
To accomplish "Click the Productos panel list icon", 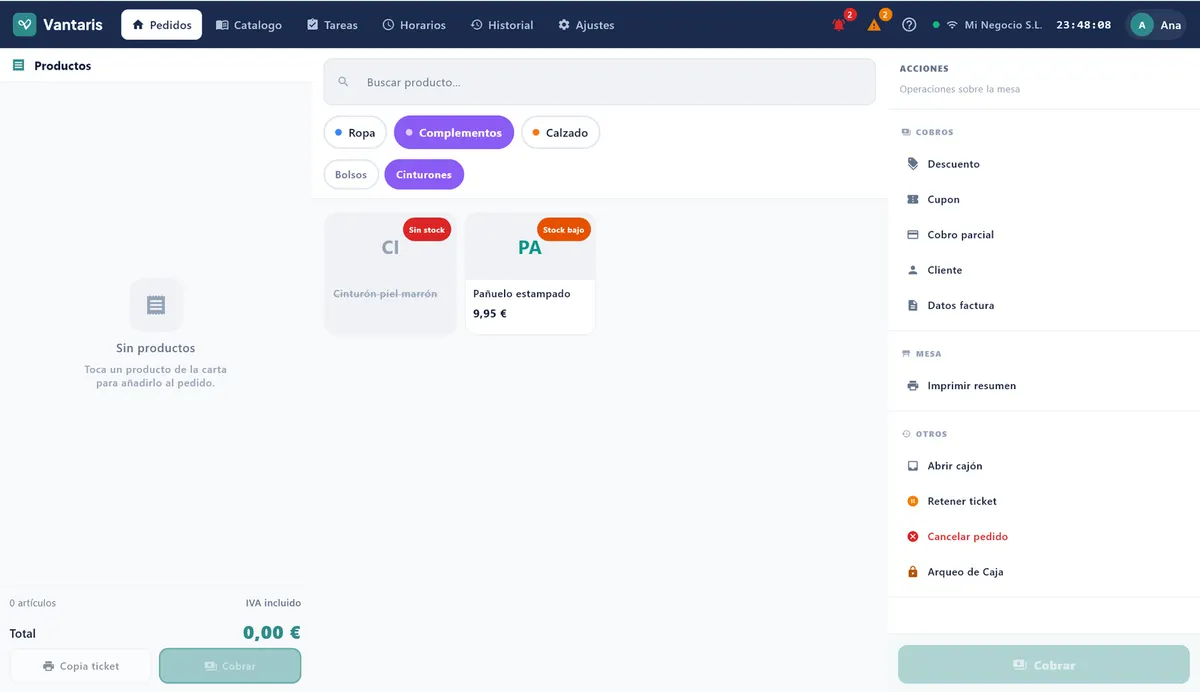I will [18, 66].
